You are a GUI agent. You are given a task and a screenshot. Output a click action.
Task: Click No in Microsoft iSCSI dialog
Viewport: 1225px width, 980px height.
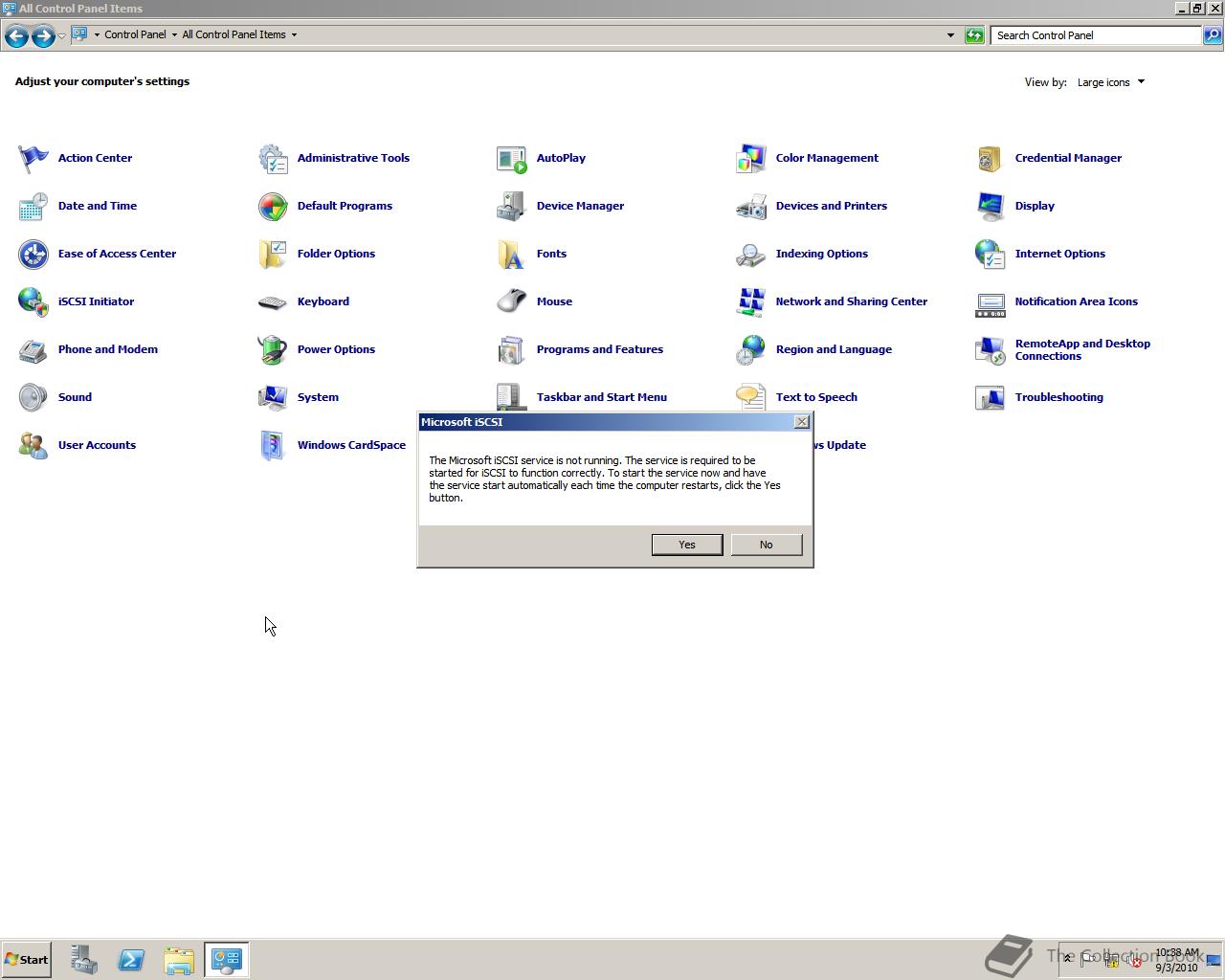766,545
